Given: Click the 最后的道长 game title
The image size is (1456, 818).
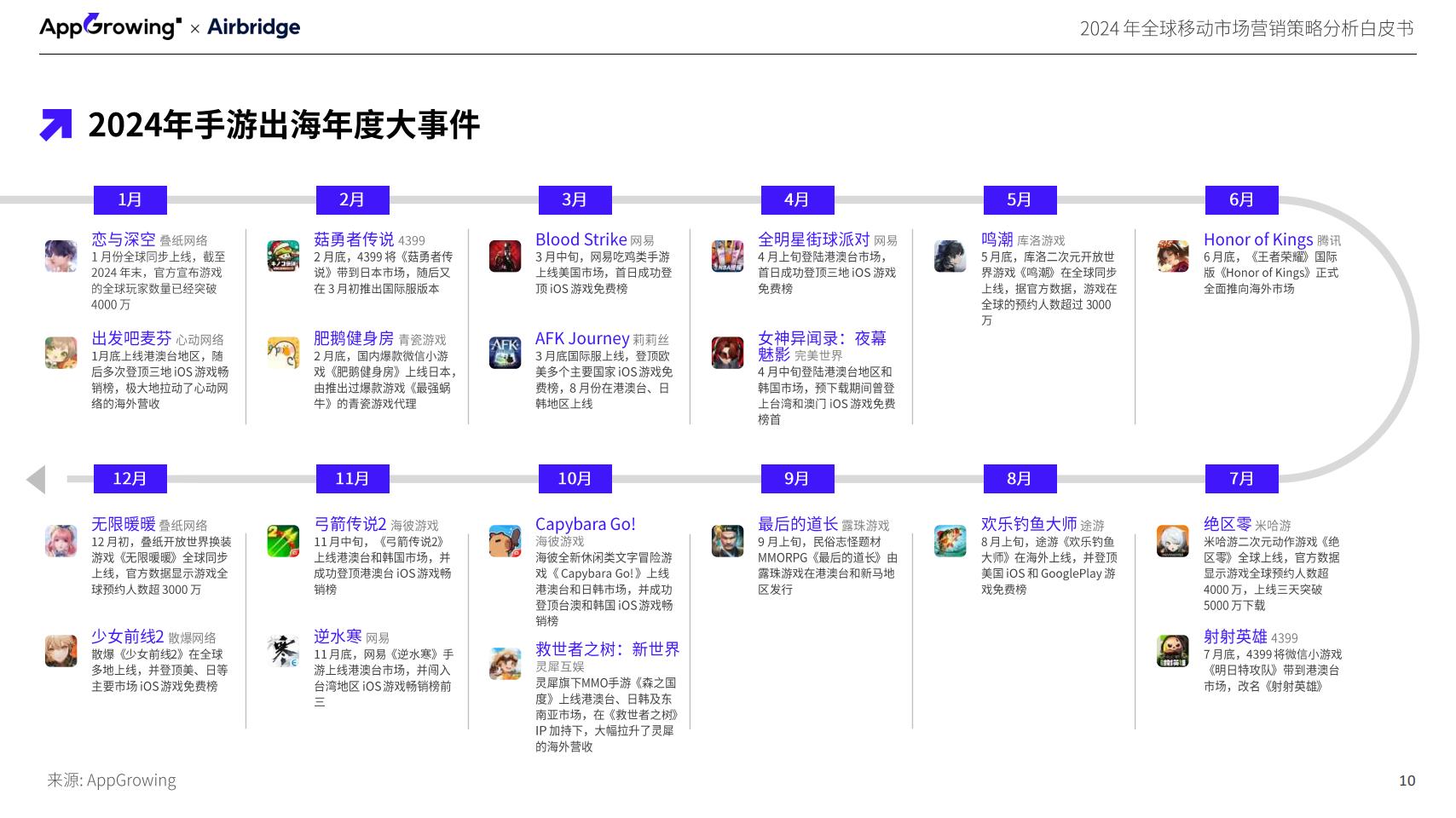Looking at the screenshot, I should click(798, 524).
